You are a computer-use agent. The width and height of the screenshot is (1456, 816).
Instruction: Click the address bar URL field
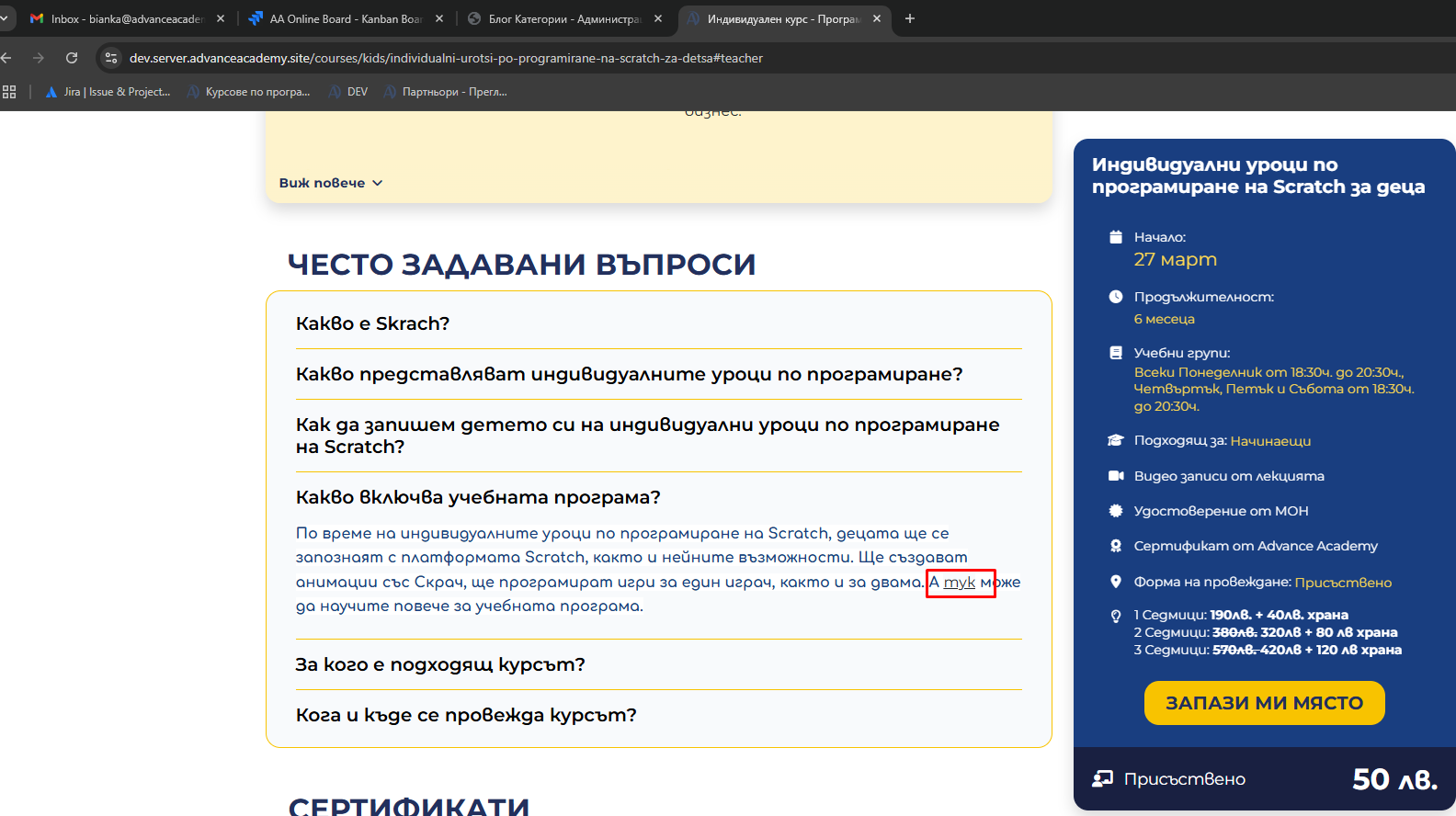coord(446,58)
